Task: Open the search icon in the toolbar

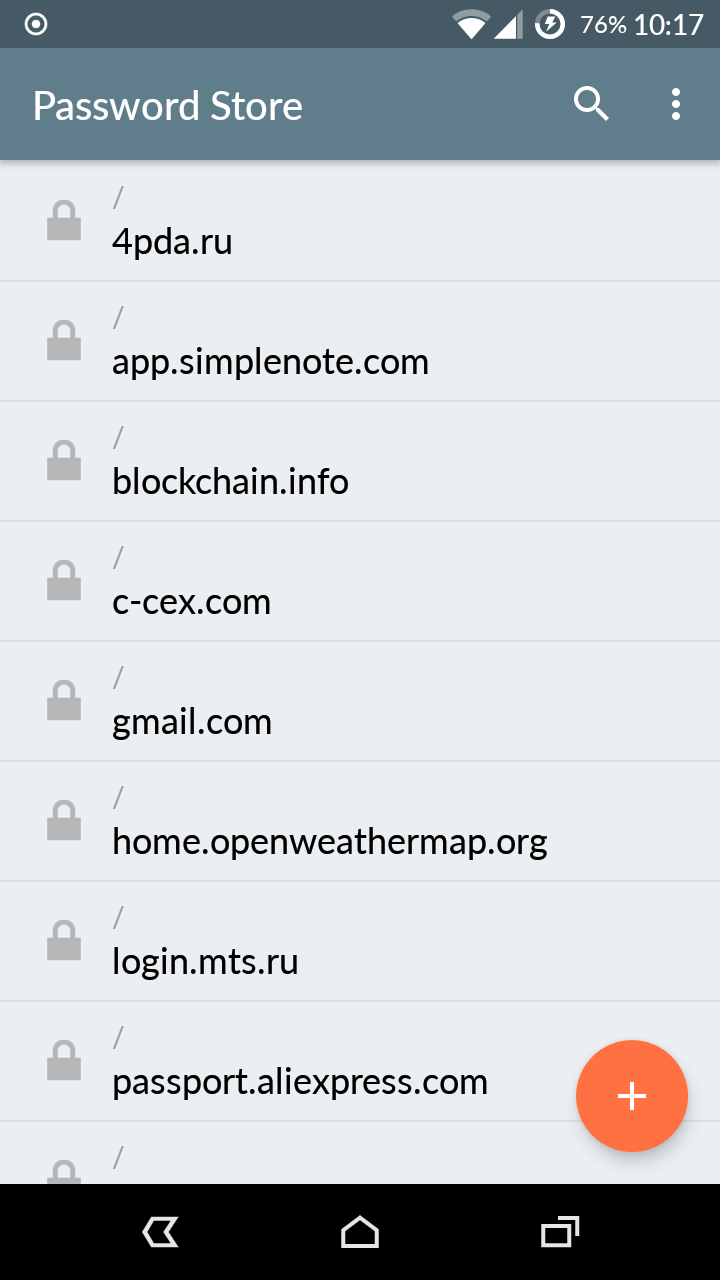Action: [x=591, y=104]
